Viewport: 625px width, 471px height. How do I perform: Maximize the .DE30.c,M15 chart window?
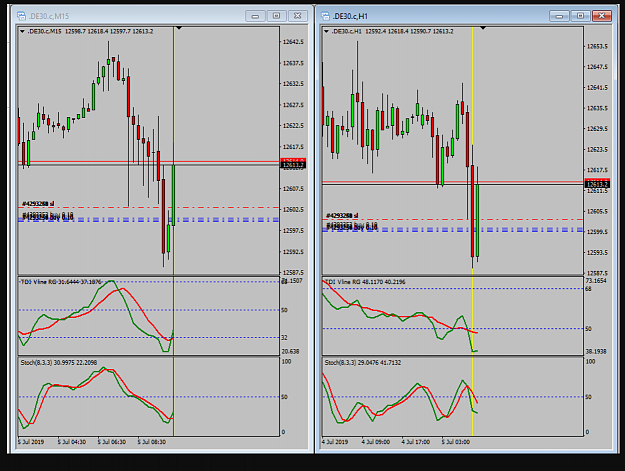tap(277, 16)
